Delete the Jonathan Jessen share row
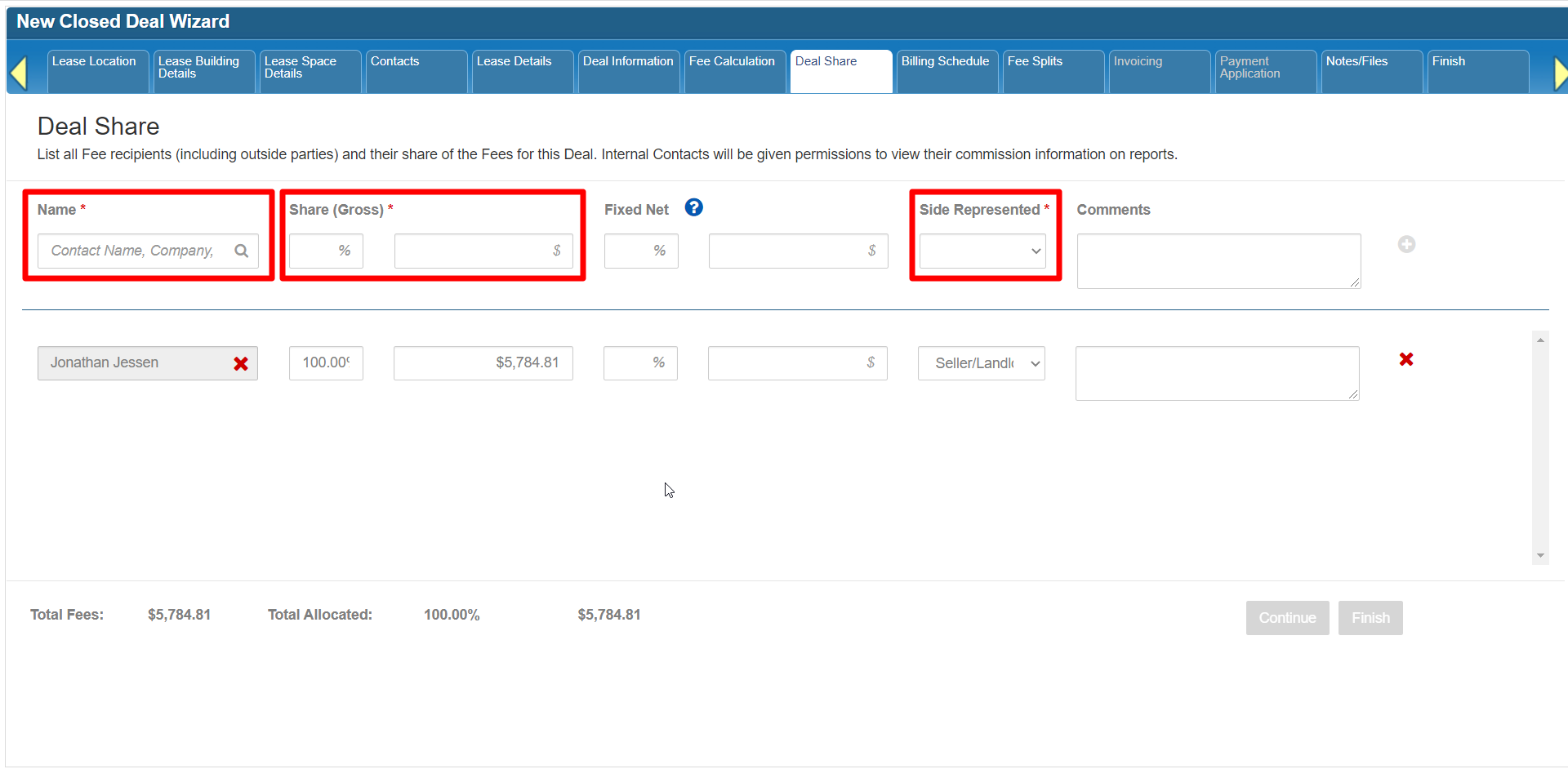The width and height of the screenshot is (1568, 769). pos(1405,359)
